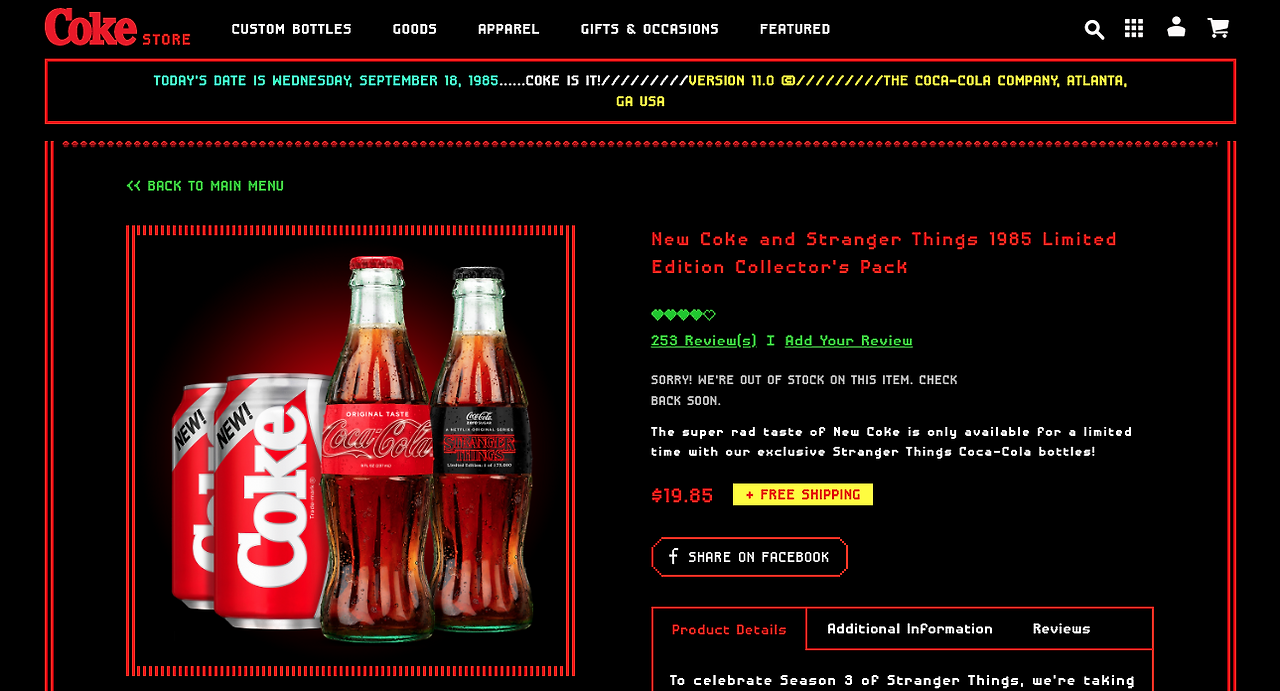Go to Coke Store home logo

pos(118,27)
